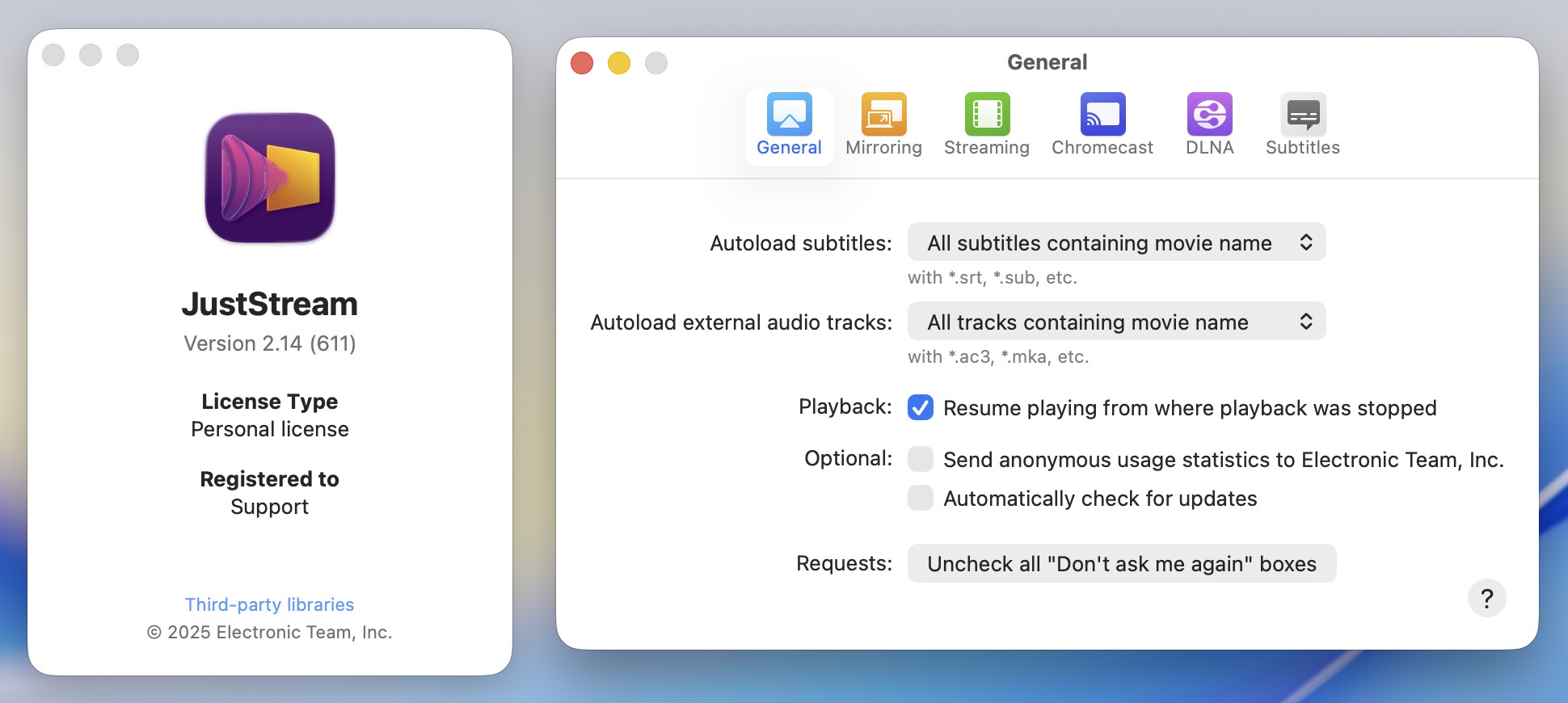The image size is (1568, 703).
Task: Enable sending anonymous usage statistics
Action: pyautogui.click(x=921, y=460)
